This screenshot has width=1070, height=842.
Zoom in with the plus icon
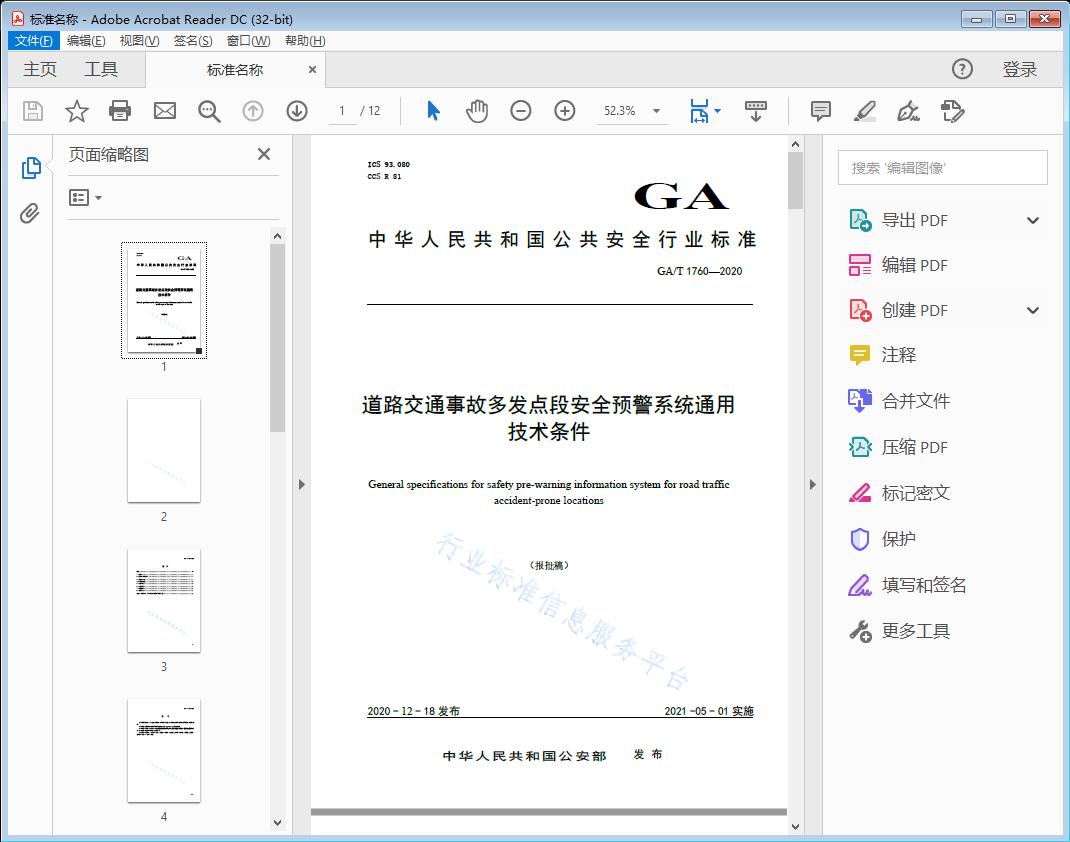click(x=565, y=111)
